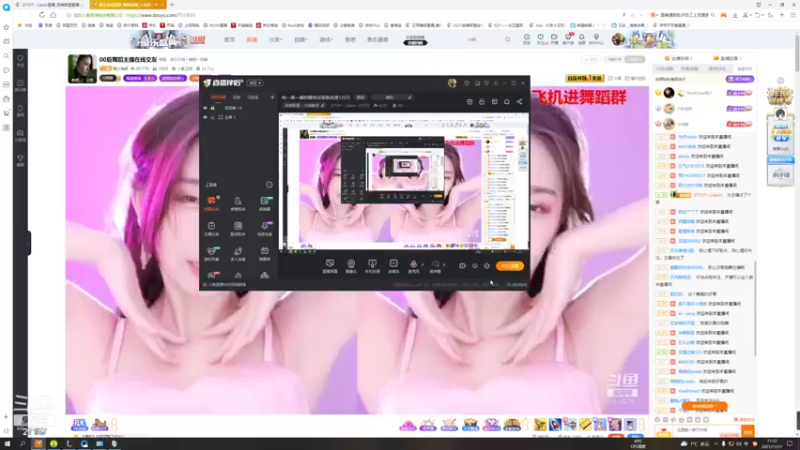
Task: Open the browser sidebar favorites star
Action: [6, 27]
